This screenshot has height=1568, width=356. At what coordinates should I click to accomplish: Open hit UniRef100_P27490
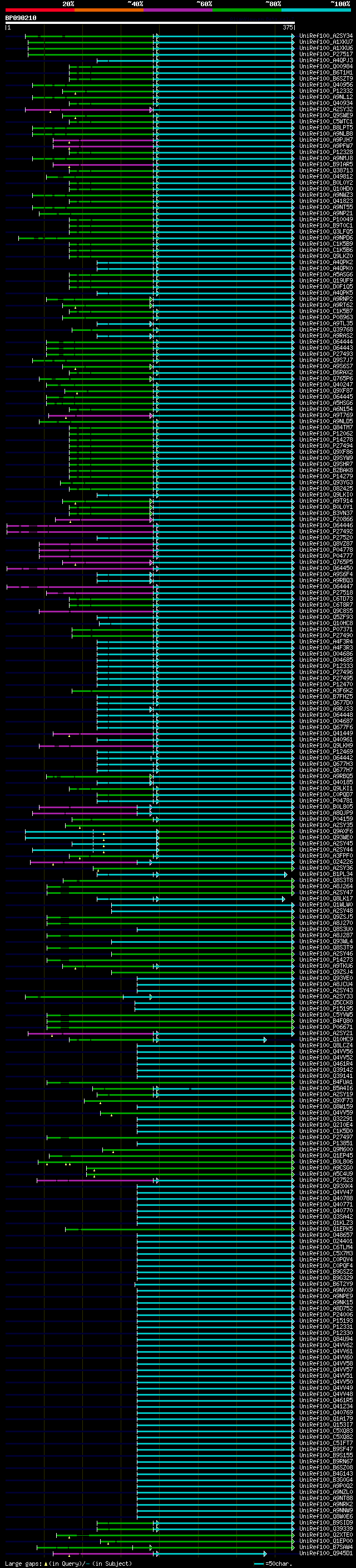(x=326, y=636)
